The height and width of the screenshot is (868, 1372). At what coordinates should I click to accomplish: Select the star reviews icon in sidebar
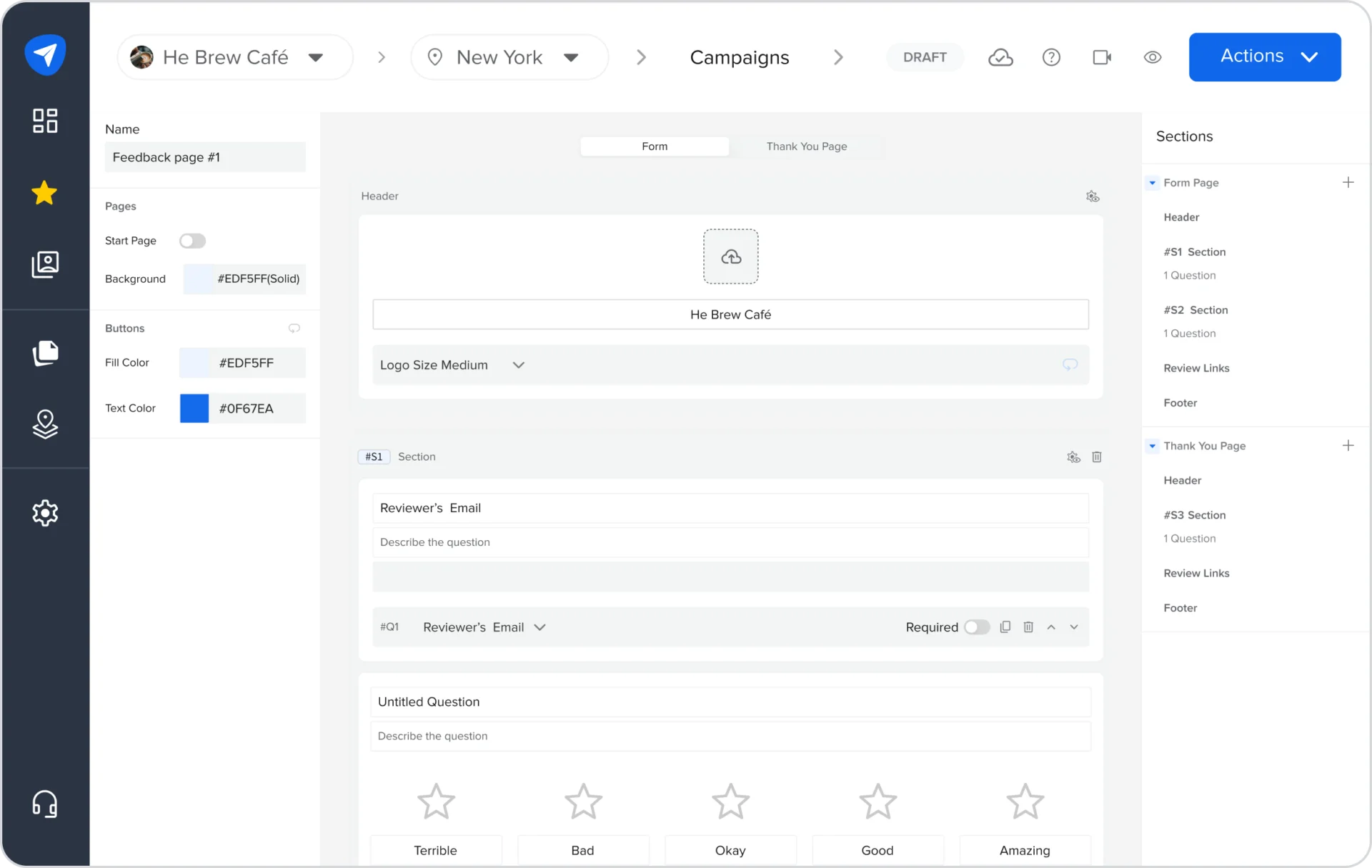coord(45,193)
